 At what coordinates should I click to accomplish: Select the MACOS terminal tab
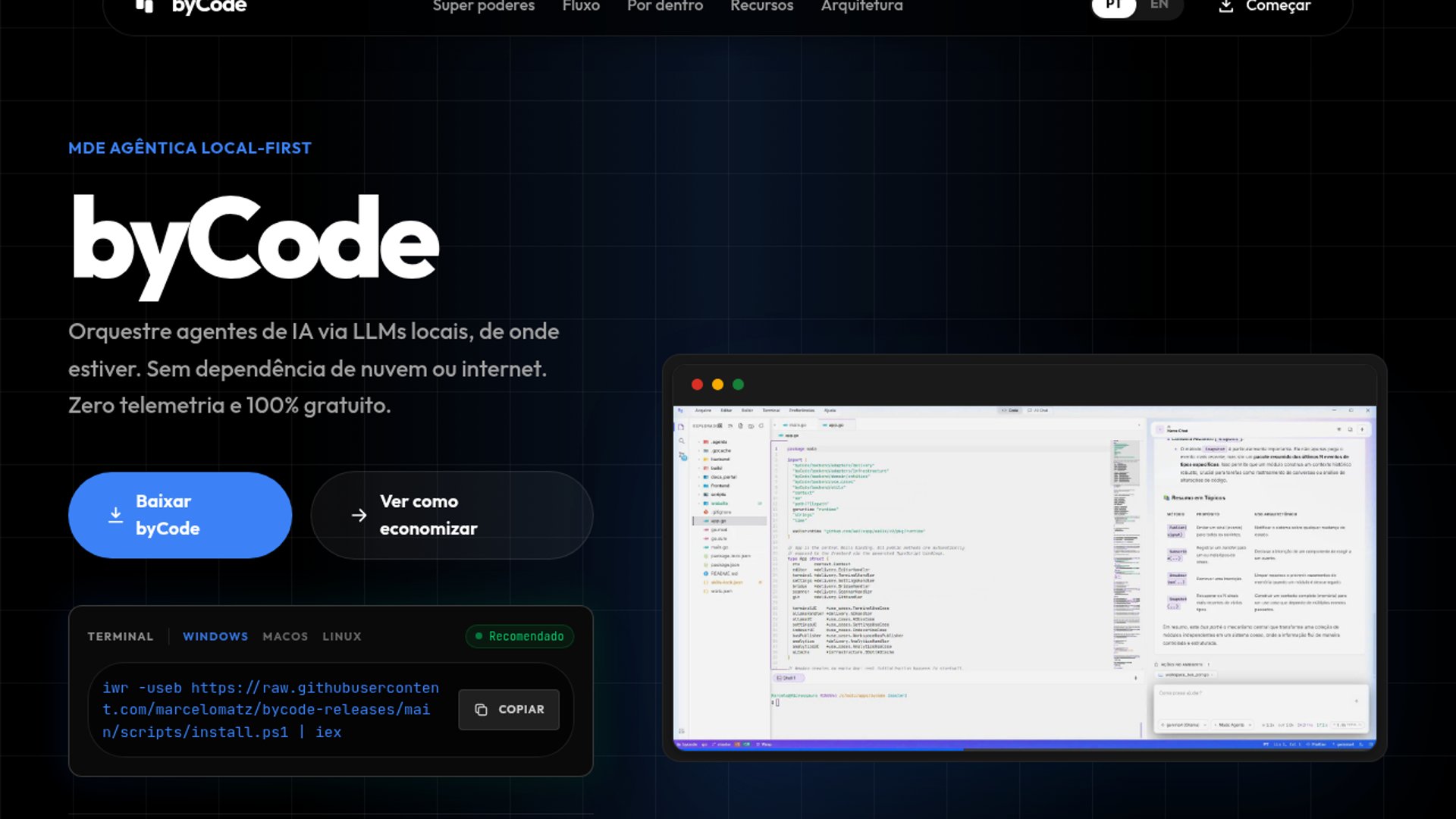pyautogui.click(x=285, y=636)
